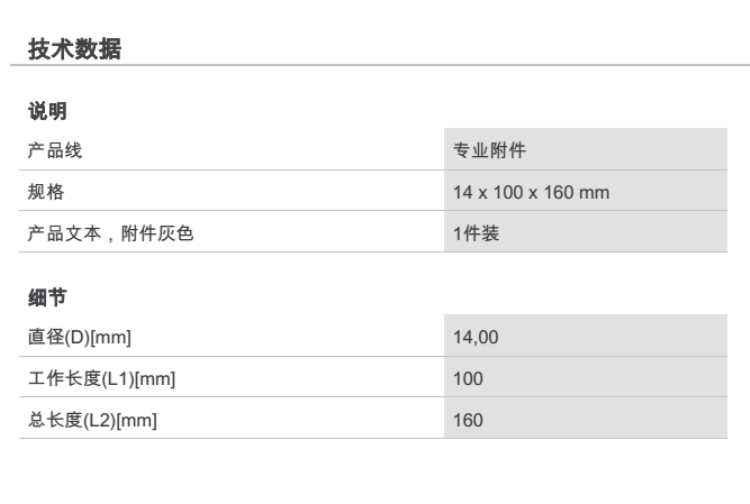Select the 总长度(L2)[mm] label
The image size is (750, 504).
coord(92,420)
